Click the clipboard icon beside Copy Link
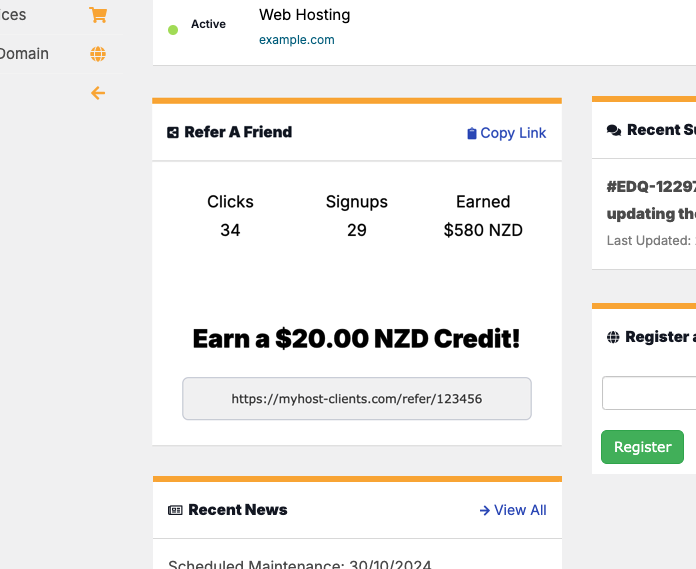This screenshot has height=569, width=696. [x=472, y=133]
